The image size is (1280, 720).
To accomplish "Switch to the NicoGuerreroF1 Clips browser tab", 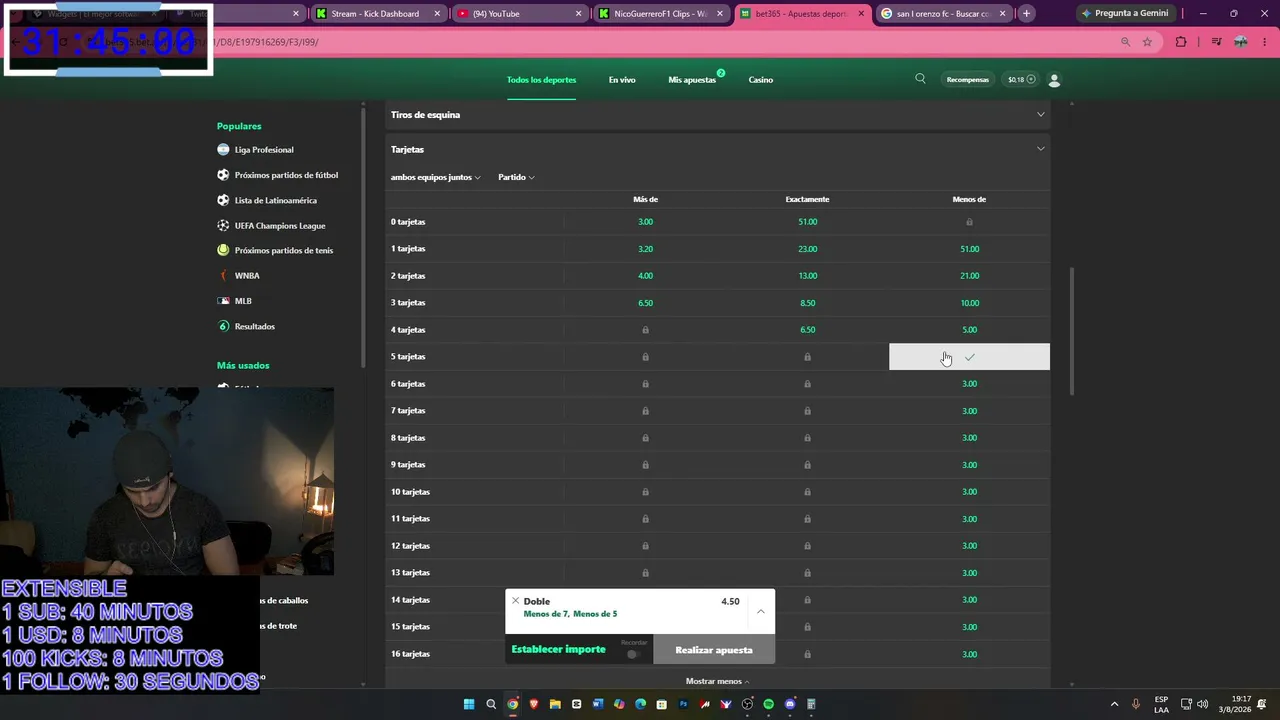I will pos(661,14).
